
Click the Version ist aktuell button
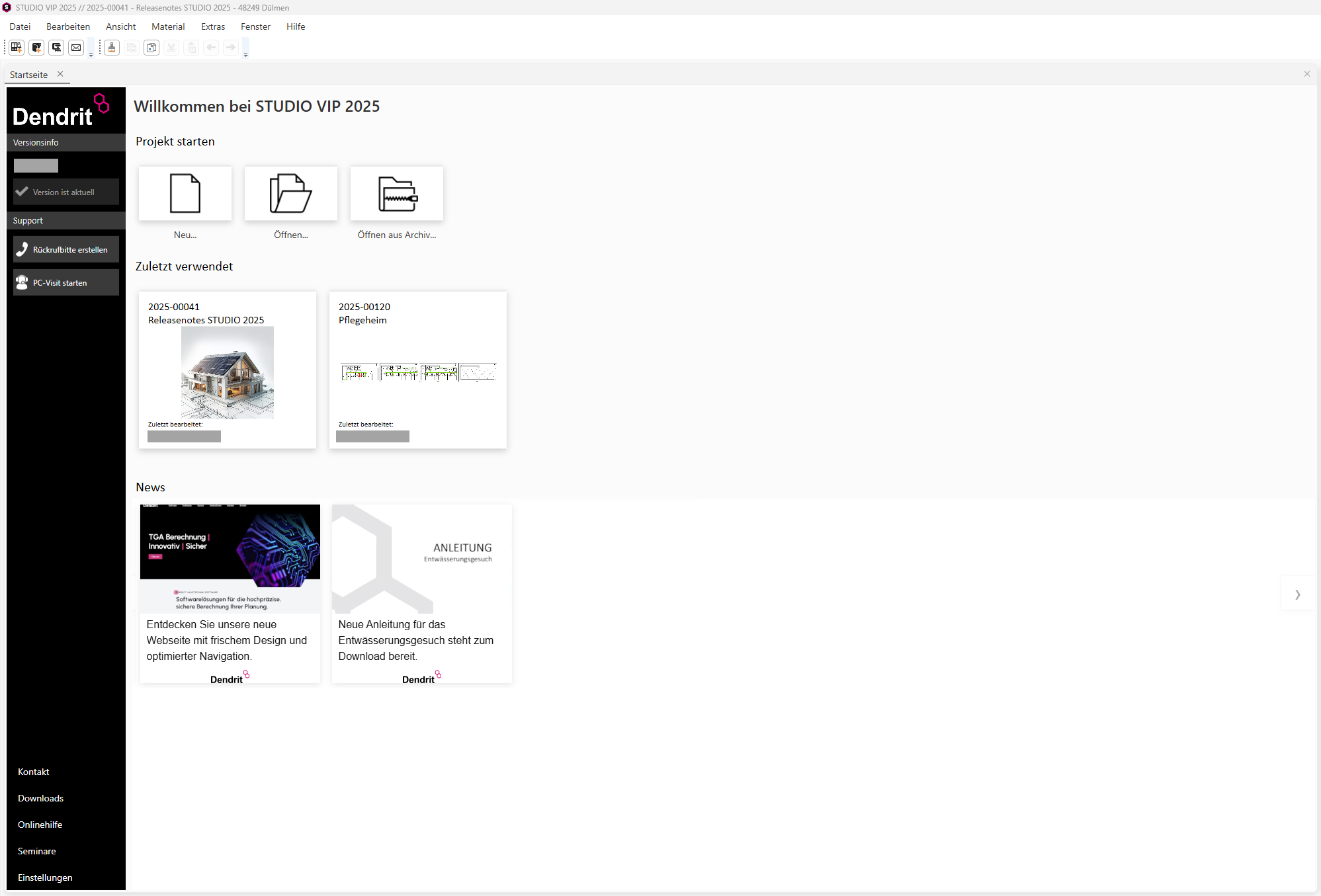point(66,192)
